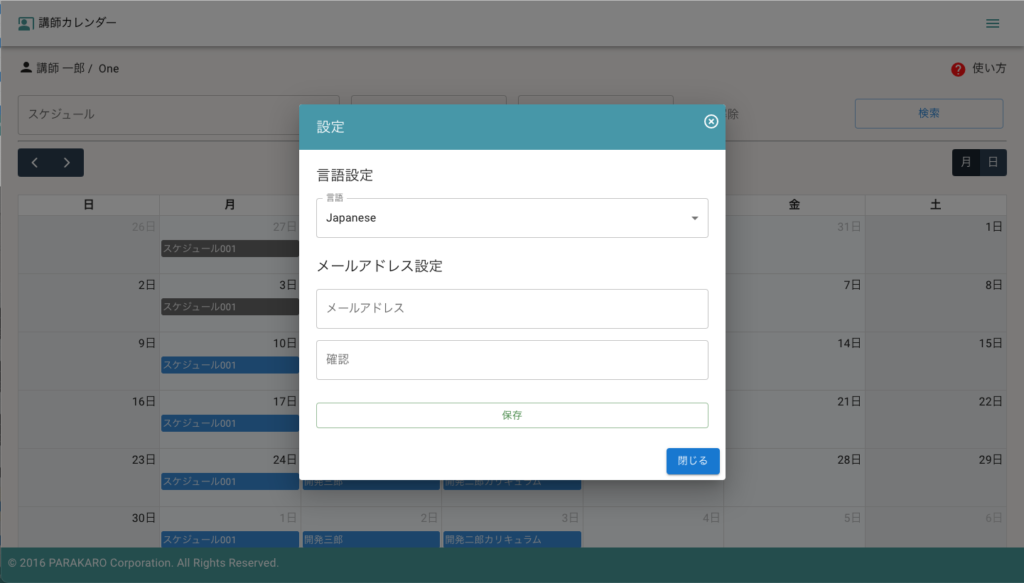Viewport: 1024px width, 583px height.
Task: Click the user profile icon
Action: coord(26,68)
